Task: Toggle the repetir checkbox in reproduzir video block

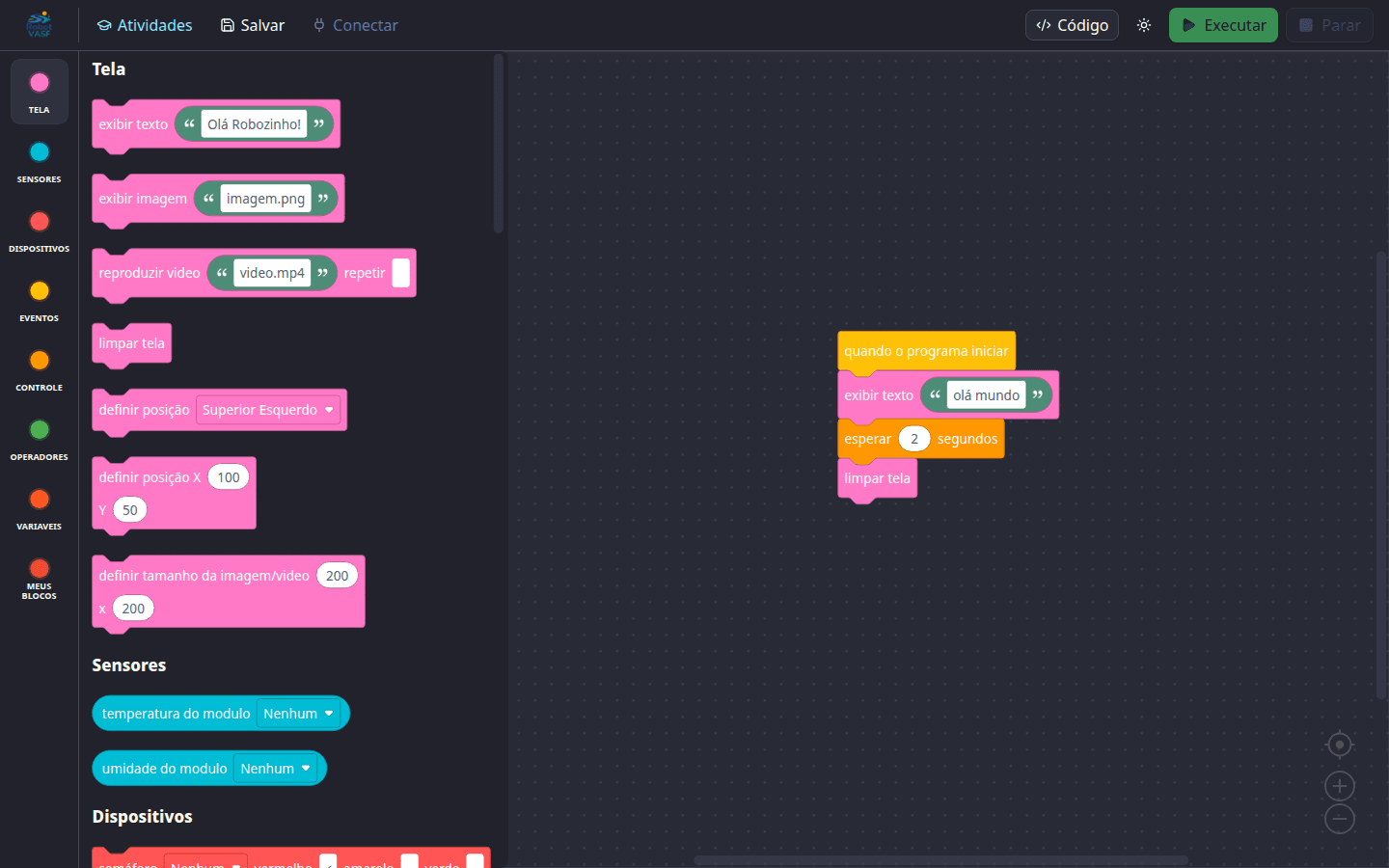Action: 400,273
